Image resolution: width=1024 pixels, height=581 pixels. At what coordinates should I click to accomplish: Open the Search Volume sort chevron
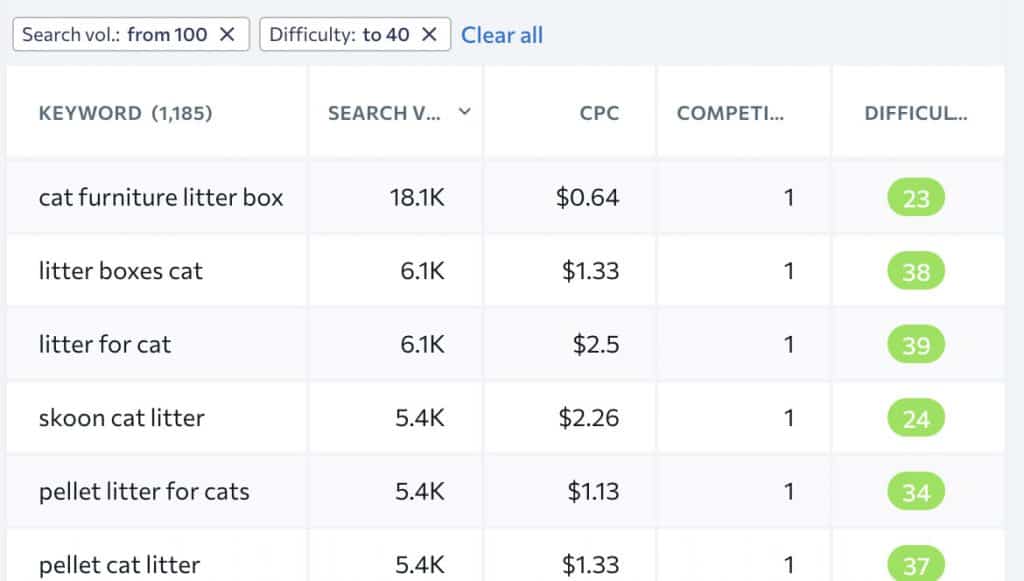464,112
